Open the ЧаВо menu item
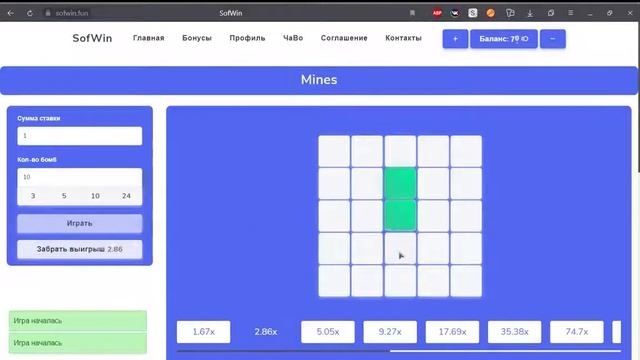Screen dimensions: 640x360 pos(293,38)
